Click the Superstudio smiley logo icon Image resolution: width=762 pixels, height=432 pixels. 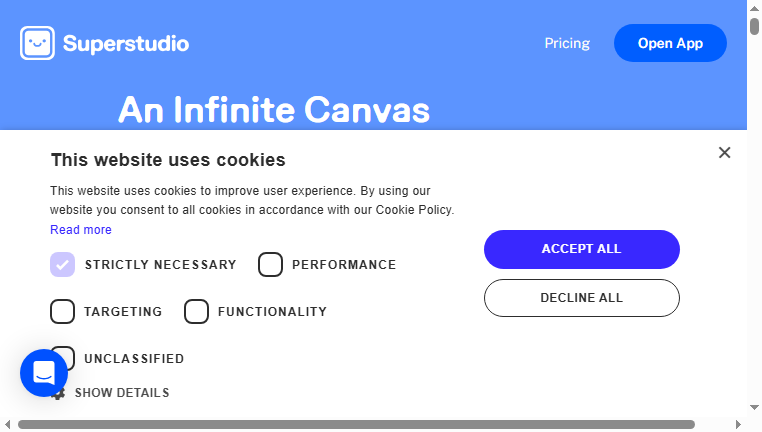coord(37,43)
